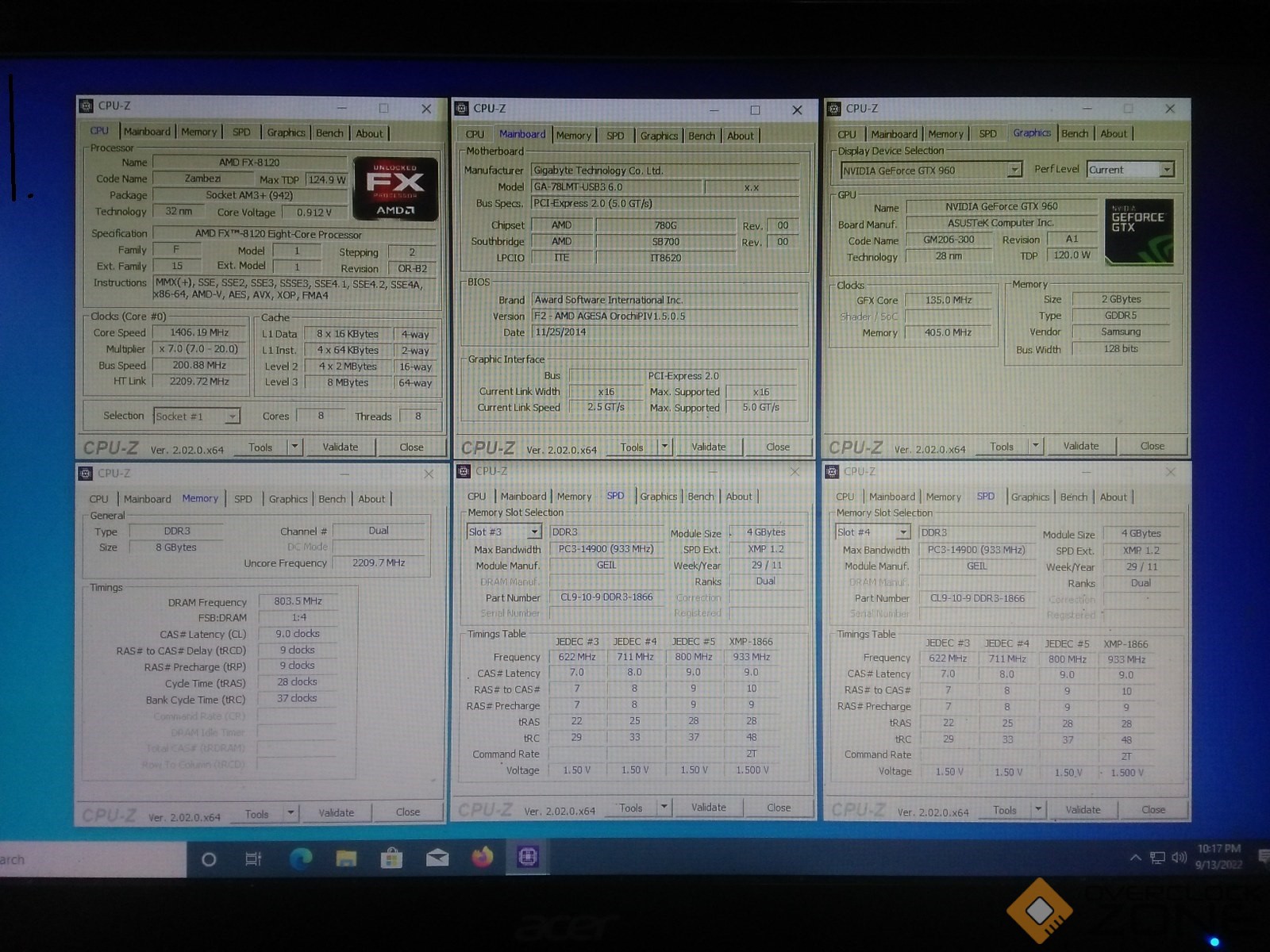The height and width of the screenshot is (952, 1270).
Task: Click Close in the AMD FX-8120 window
Action: click(x=411, y=447)
